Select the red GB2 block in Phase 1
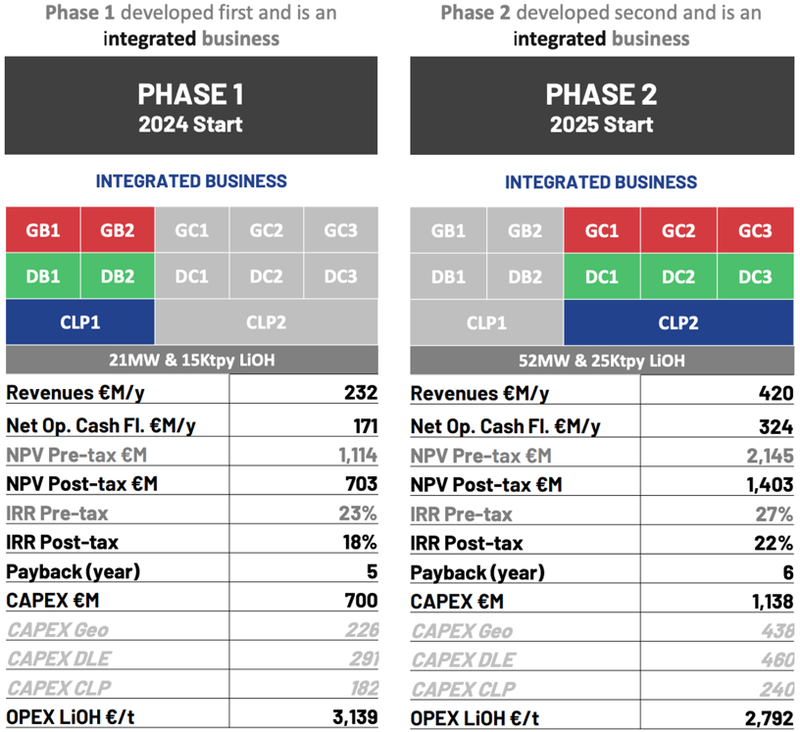800x732 pixels. 117,230
